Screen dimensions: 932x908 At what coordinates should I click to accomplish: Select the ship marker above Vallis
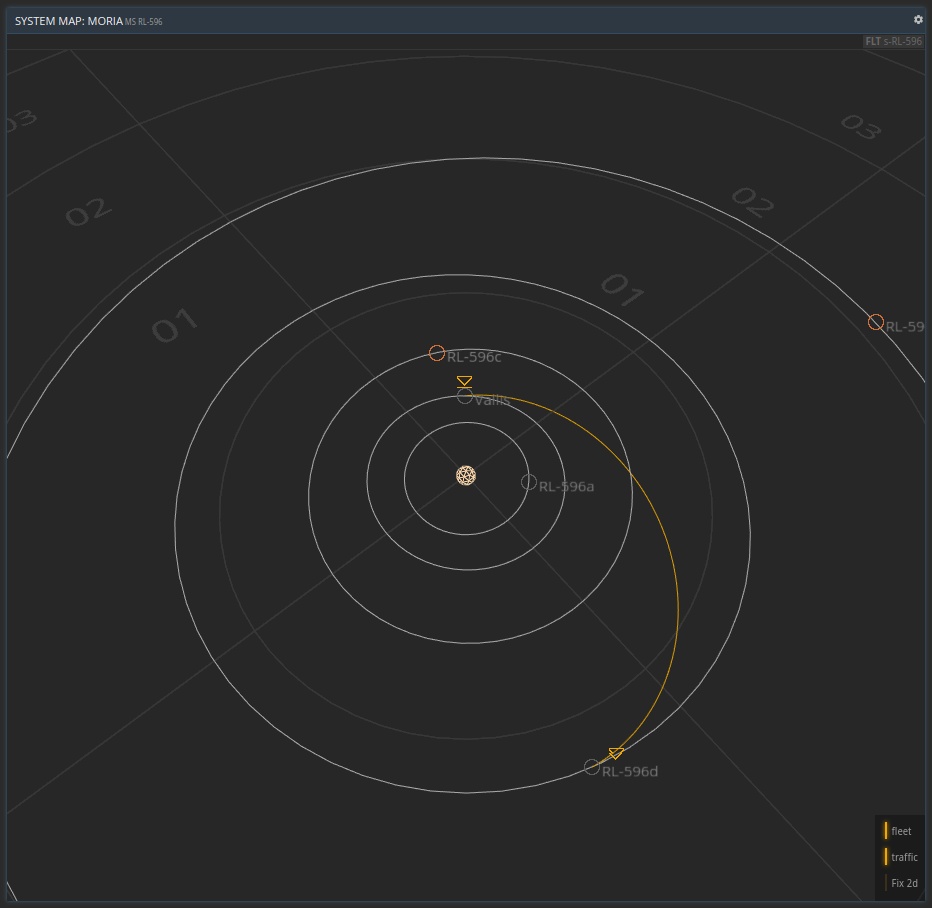464,382
